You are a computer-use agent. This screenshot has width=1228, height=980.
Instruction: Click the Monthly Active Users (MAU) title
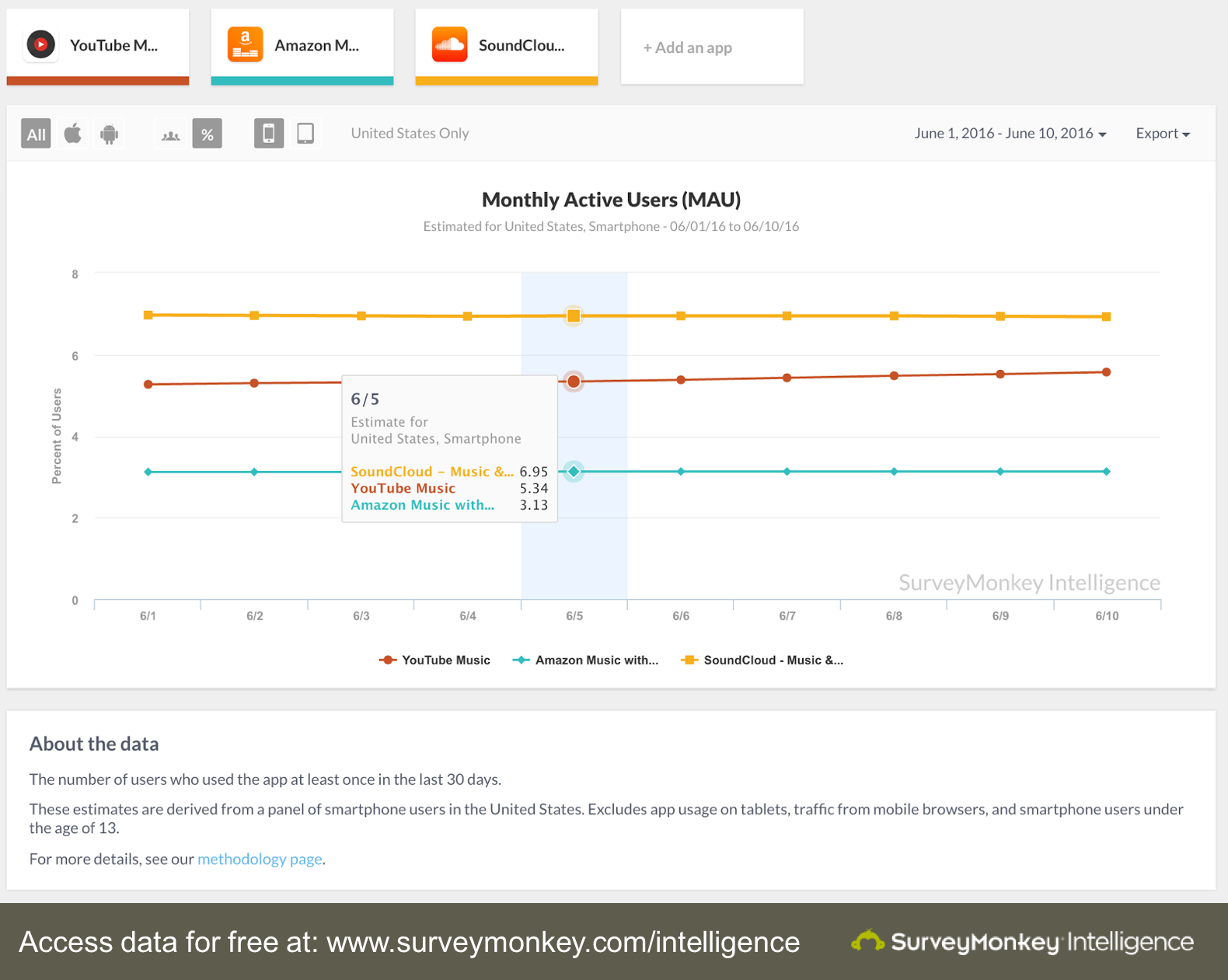coord(611,200)
